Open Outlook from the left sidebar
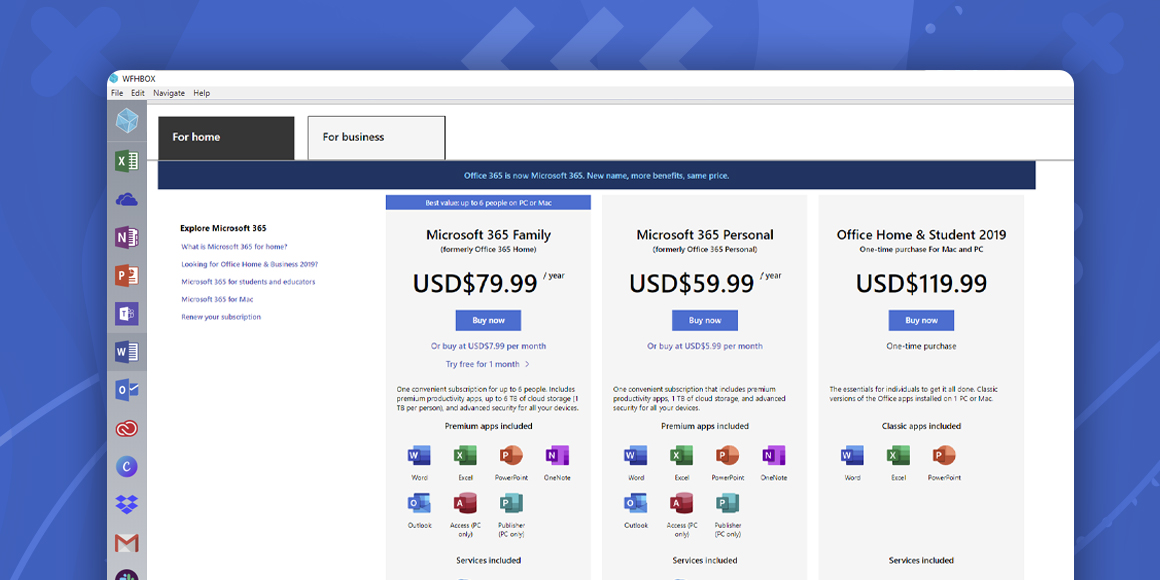Viewport: 1160px width, 580px height. pyautogui.click(x=127, y=390)
